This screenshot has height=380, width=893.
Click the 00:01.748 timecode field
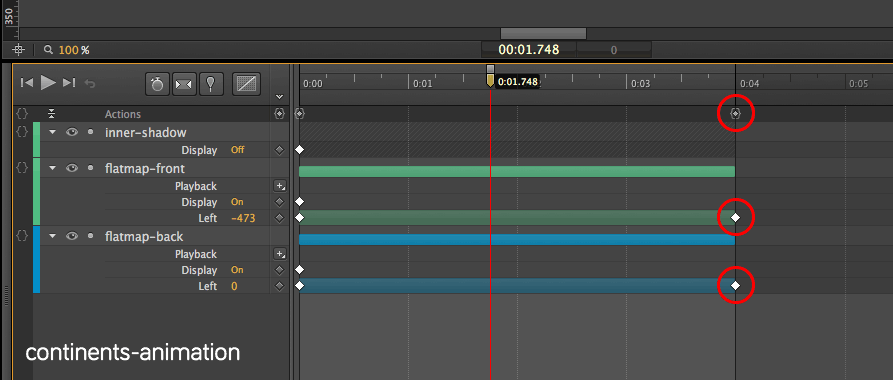(529, 50)
